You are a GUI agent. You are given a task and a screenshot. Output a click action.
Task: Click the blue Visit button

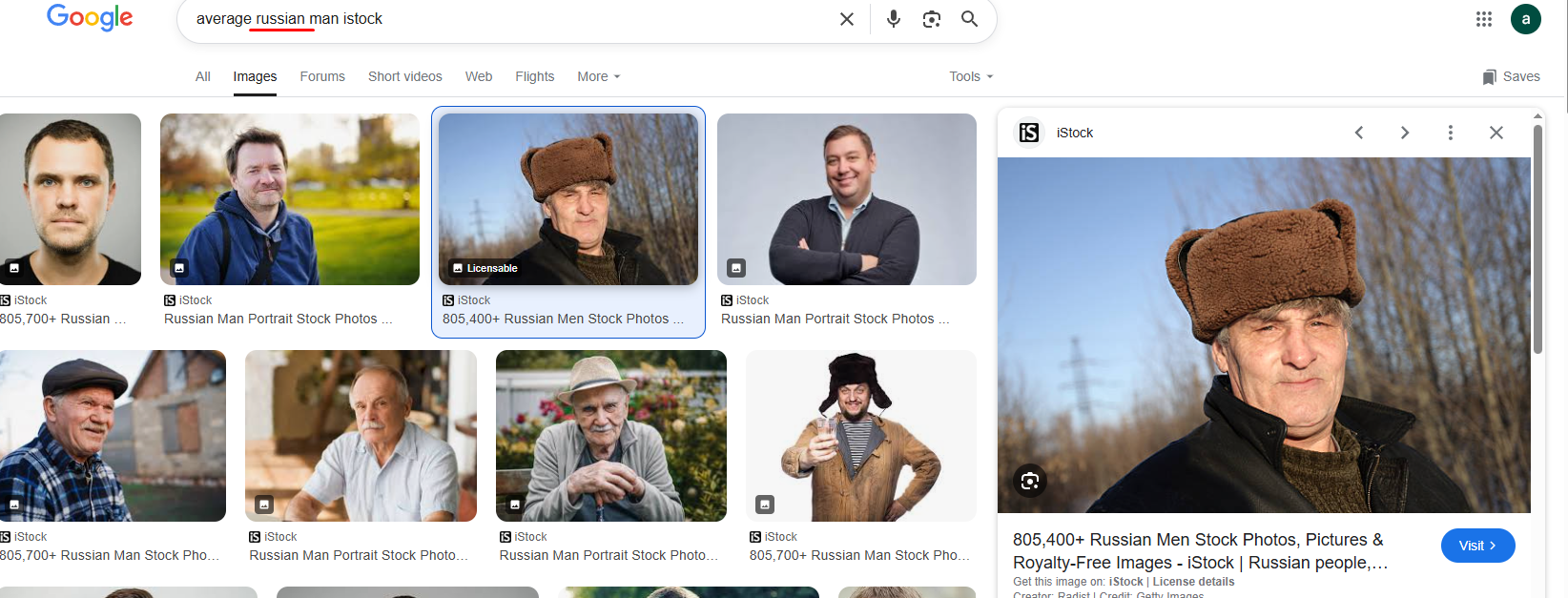(1477, 546)
